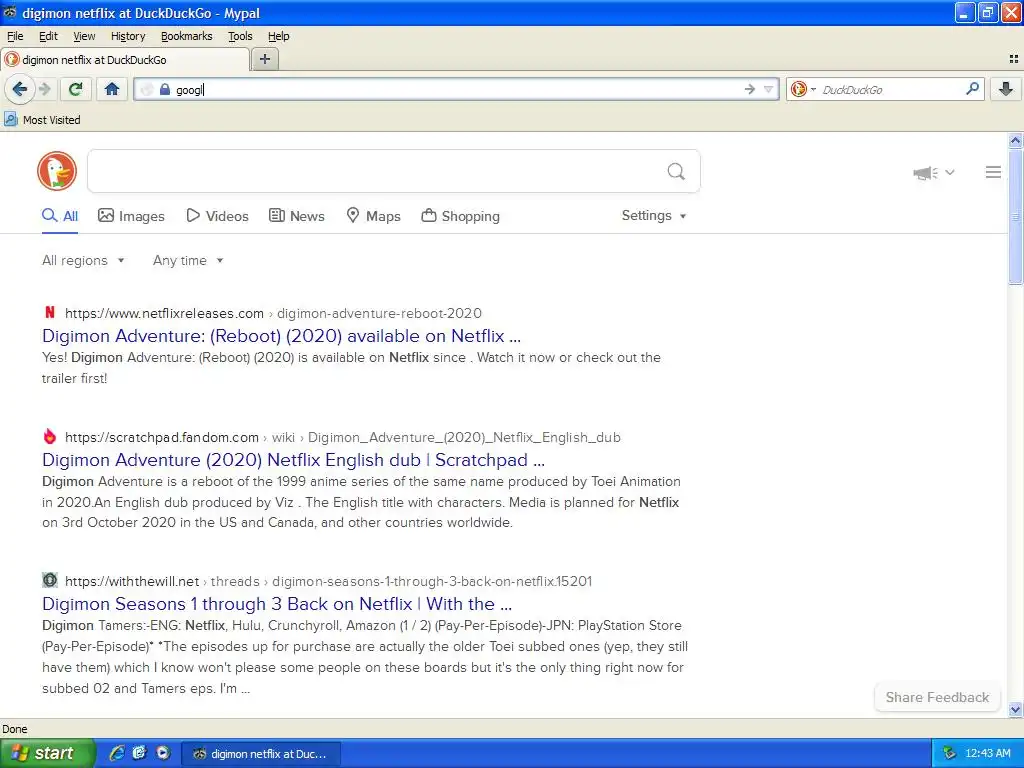This screenshot has height=768, width=1024.
Task: Click the withthewill.net favicon
Action: tap(50, 580)
